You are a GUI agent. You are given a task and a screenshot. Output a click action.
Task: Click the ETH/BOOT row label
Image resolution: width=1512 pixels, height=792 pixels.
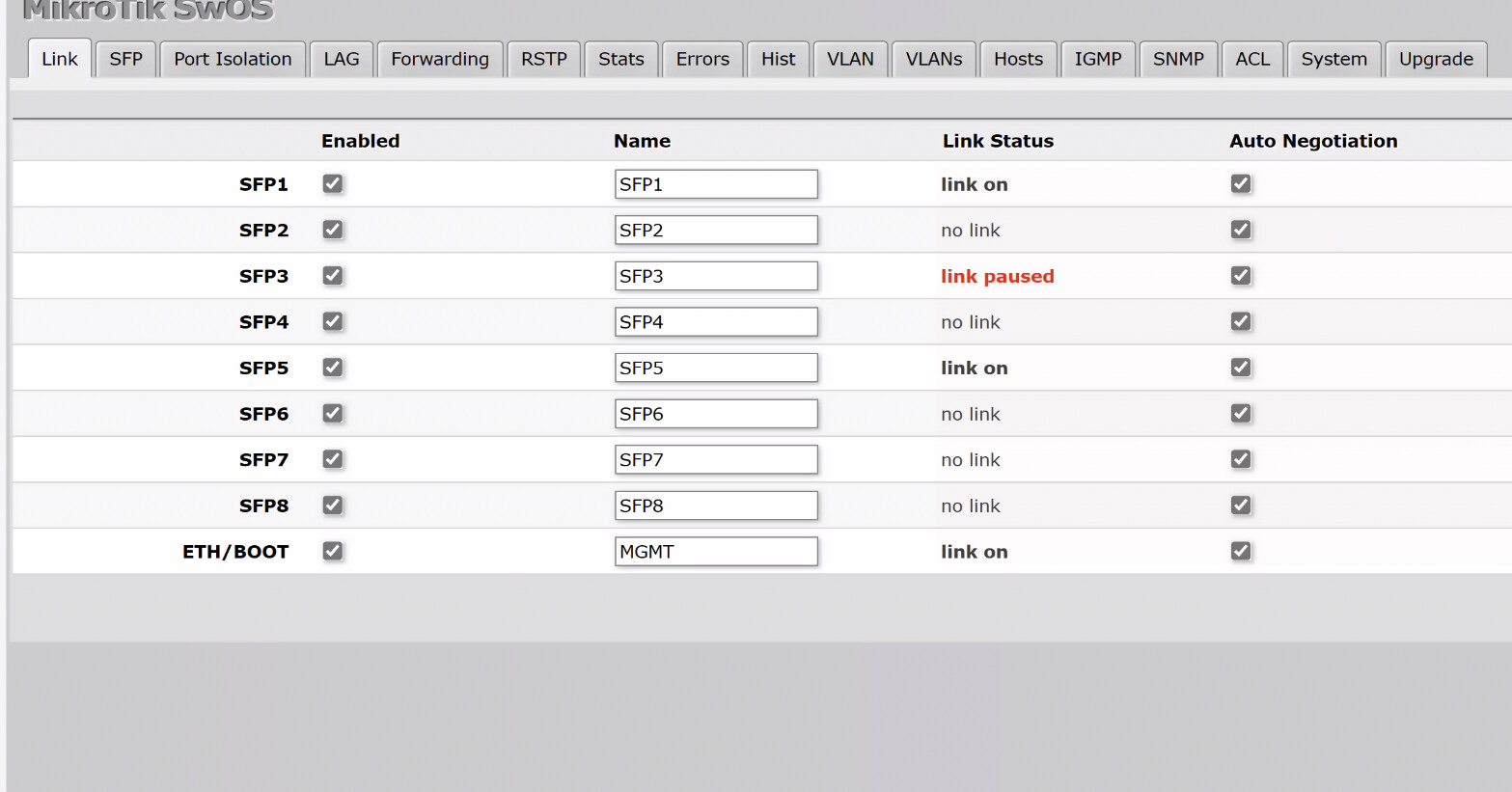coord(235,552)
